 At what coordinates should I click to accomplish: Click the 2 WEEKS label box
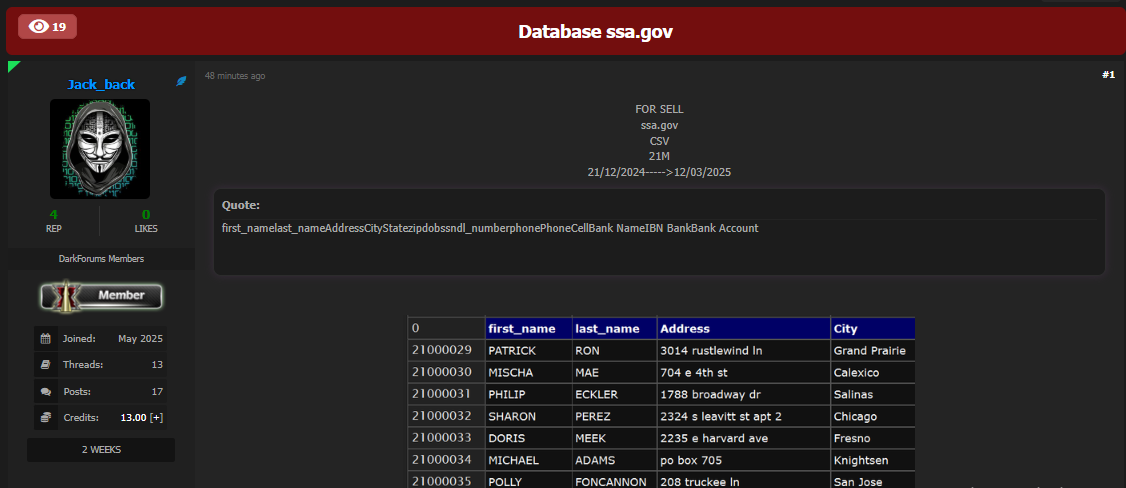pos(101,450)
